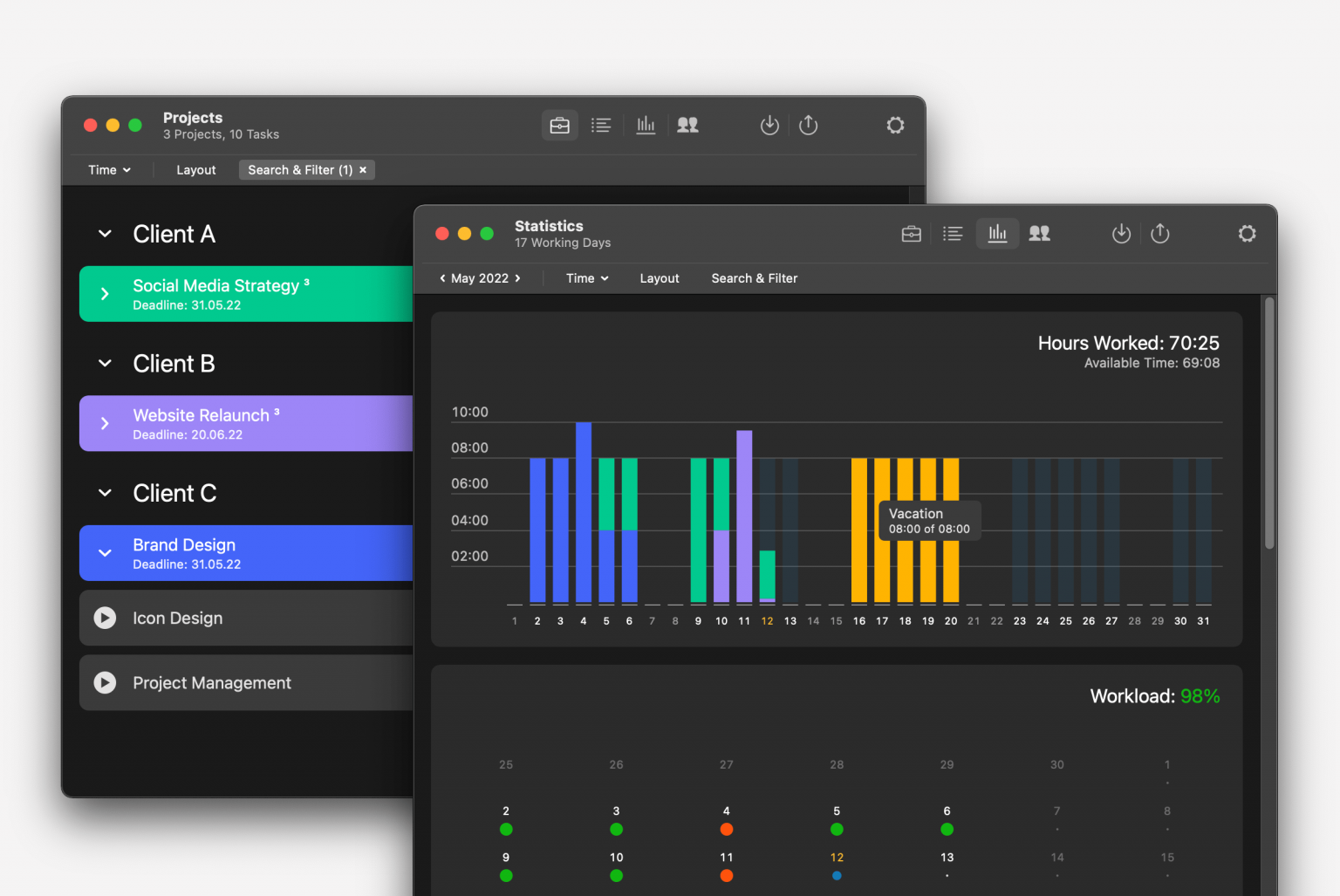Open the team members view icon
The image size is (1340, 896).
pyautogui.click(x=687, y=125)
